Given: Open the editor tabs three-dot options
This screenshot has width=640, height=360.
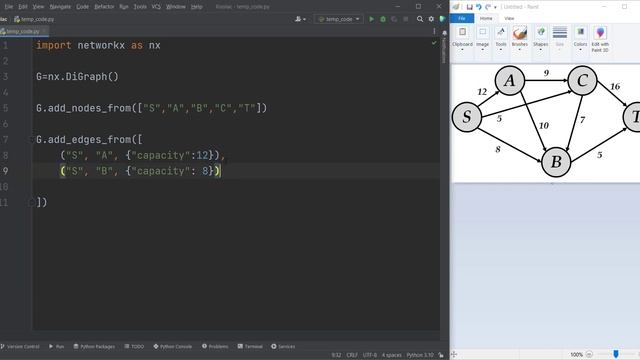Looking at the screenshot, I should point(434,31).
